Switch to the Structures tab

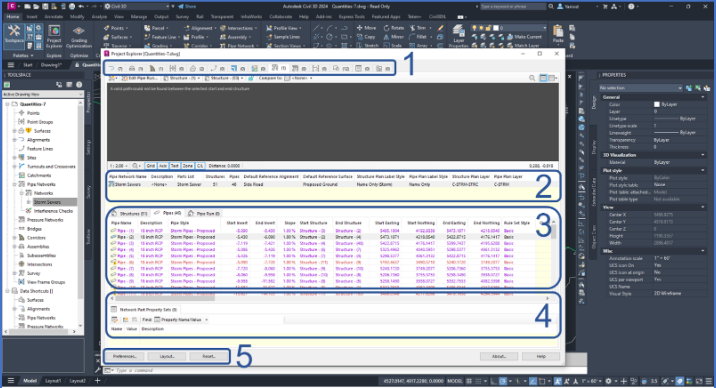tap(129, 214)
